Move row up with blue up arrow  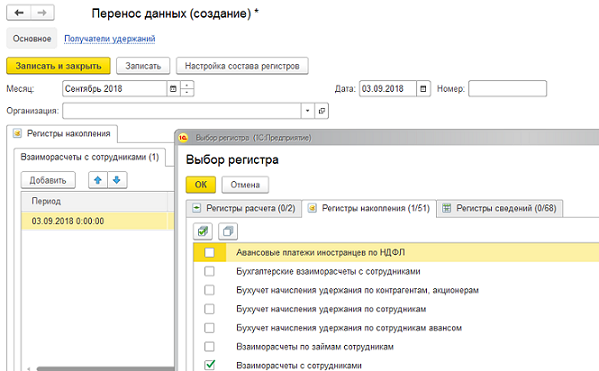pyautogui.click(x=98, y=180)
